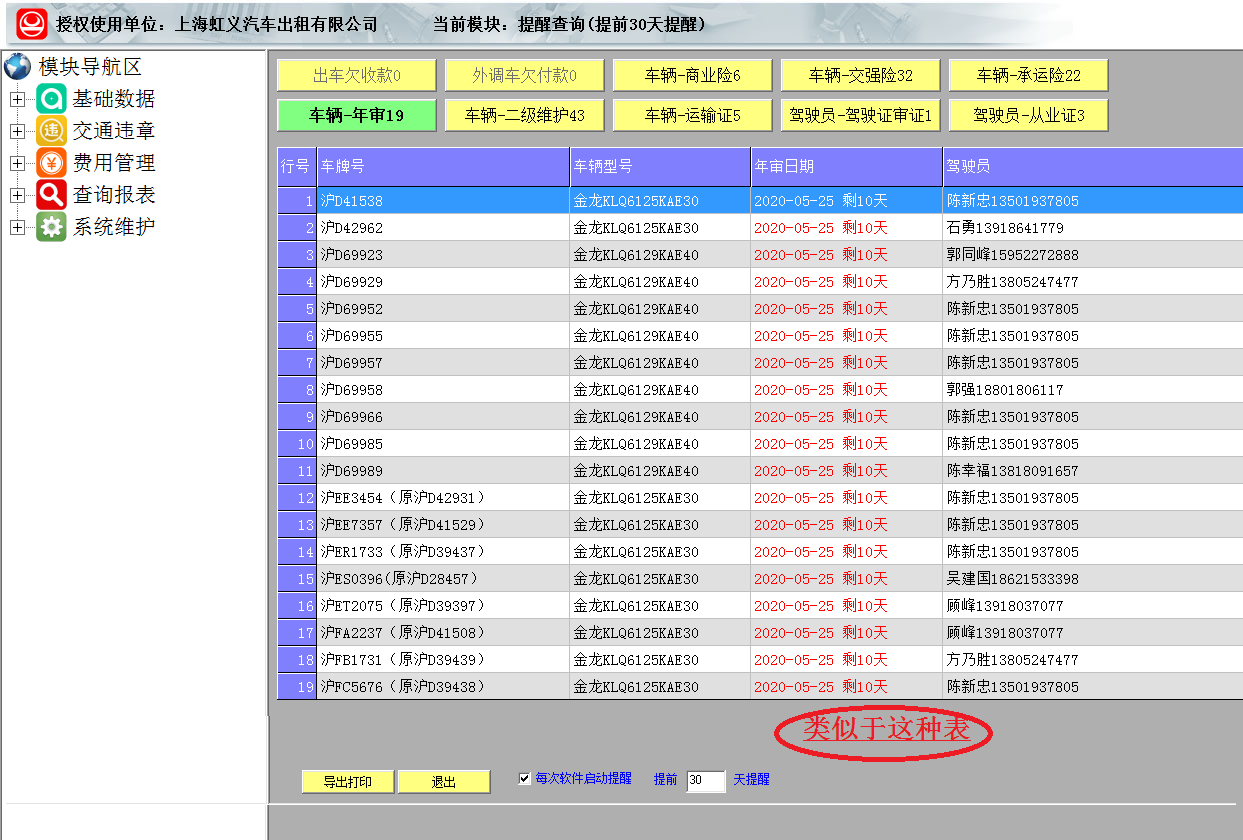Sort by the 驾驶员 column header
The width and height of the screenshot is (1243, 840).
[x=1093, y=167]
